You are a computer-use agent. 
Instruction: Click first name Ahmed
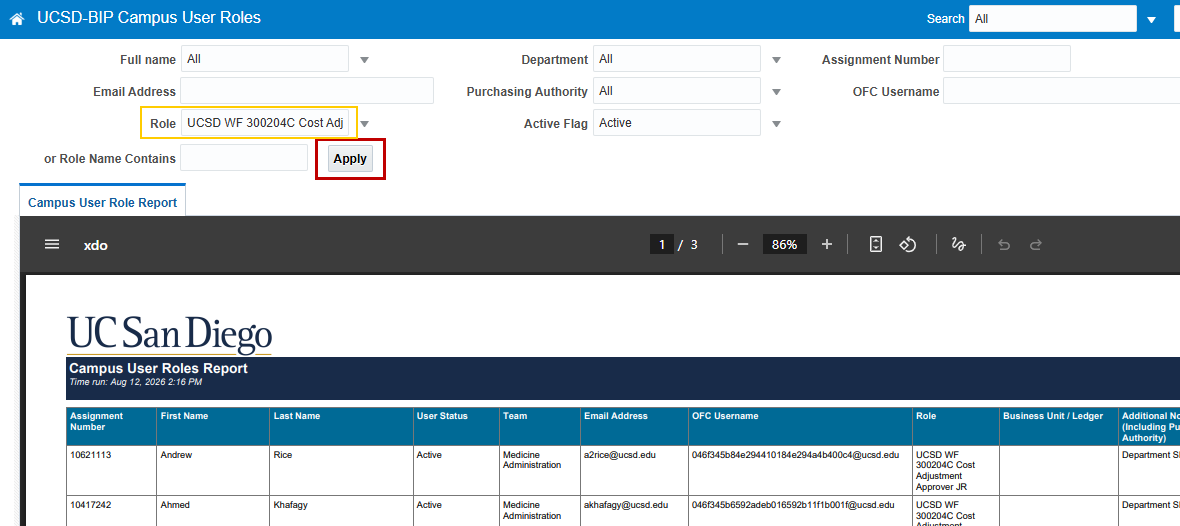pos(175,505)
